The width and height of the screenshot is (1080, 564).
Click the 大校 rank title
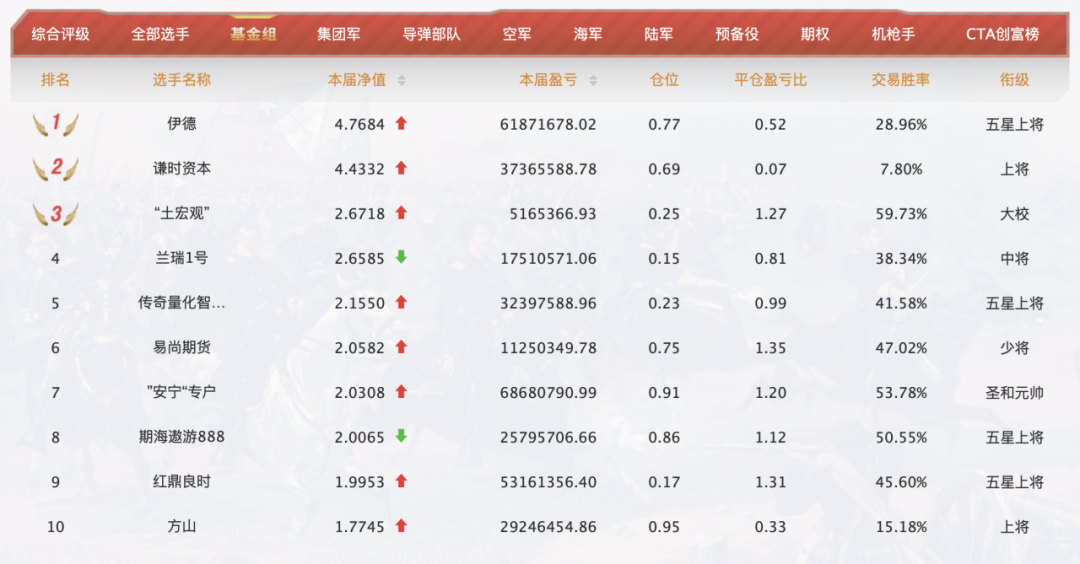coord(1015,214)
